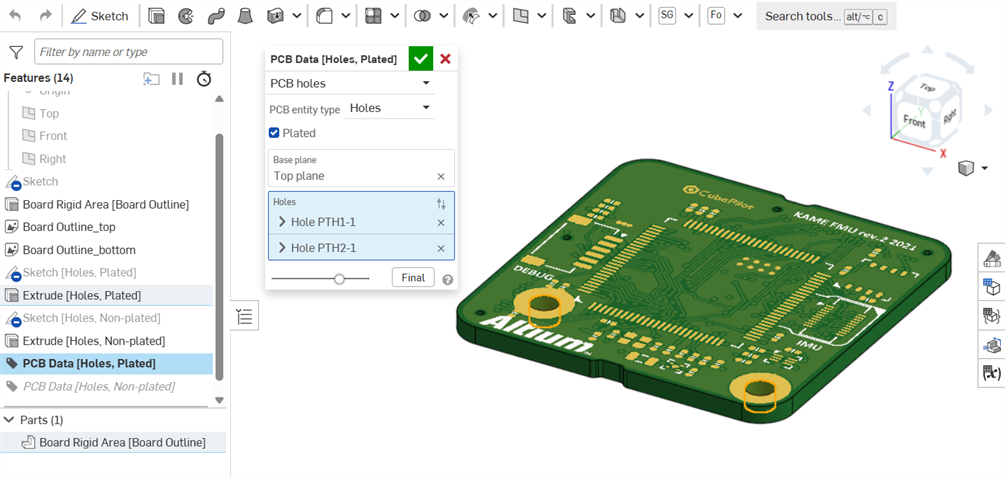This screenshot has height=478, width=1005.
Task: Click the Fo toolbar icon
Action: pyautogui.click(x=716, y=16)
